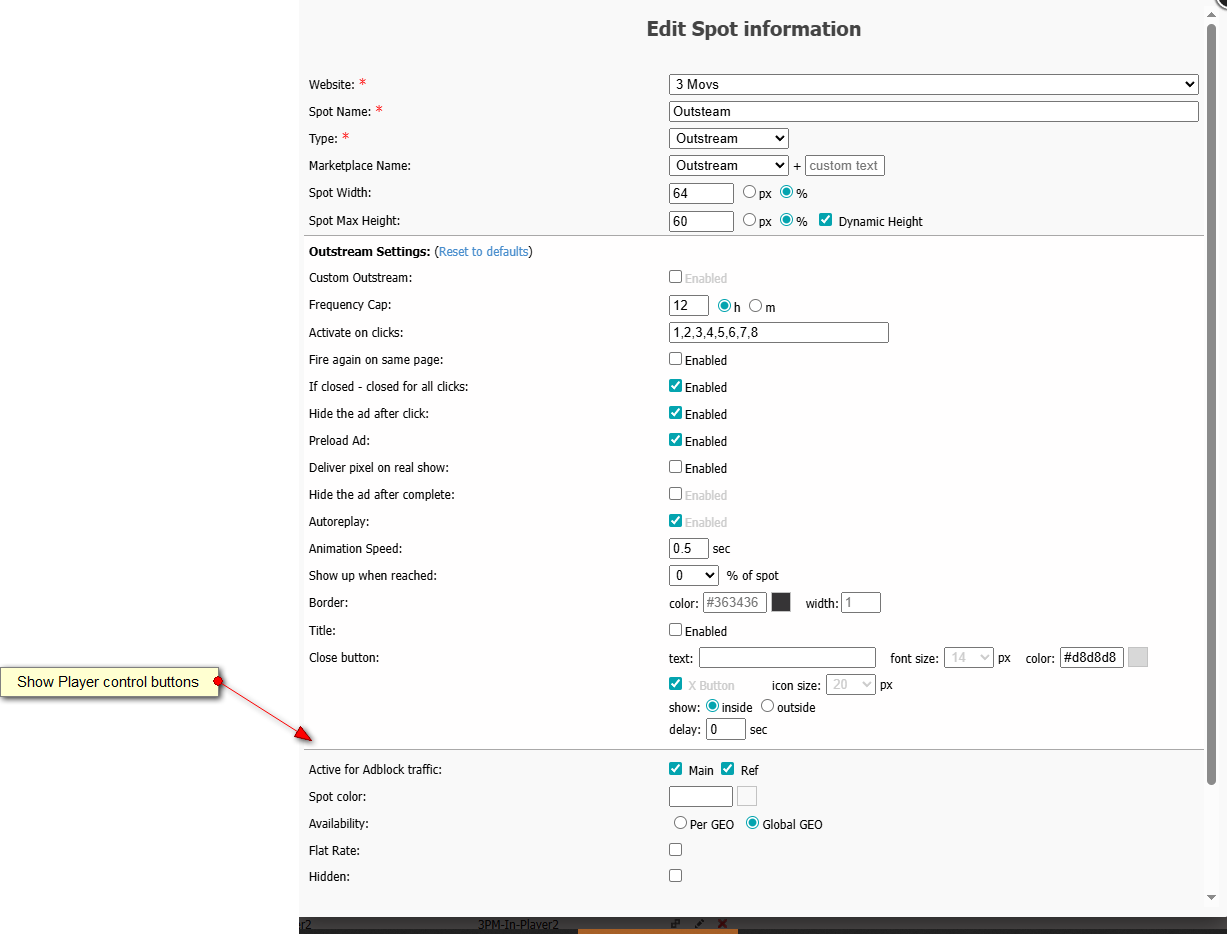Open the Spot color swatch picker
Image resolution: width=1227 pixels, height=934 pixels.
point(747,796)
